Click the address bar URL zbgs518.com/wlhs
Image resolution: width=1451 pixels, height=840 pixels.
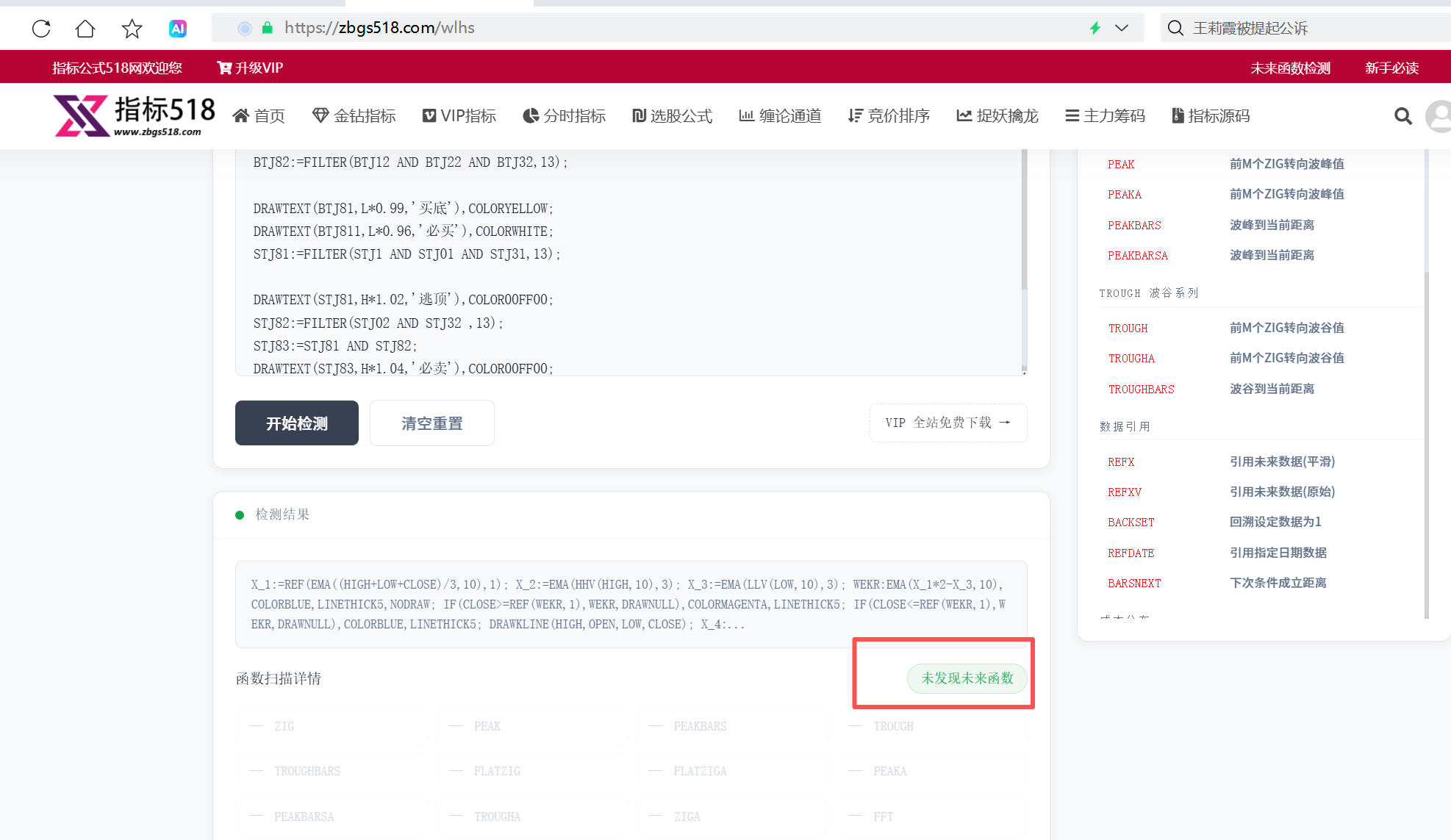tap(379, 28)
